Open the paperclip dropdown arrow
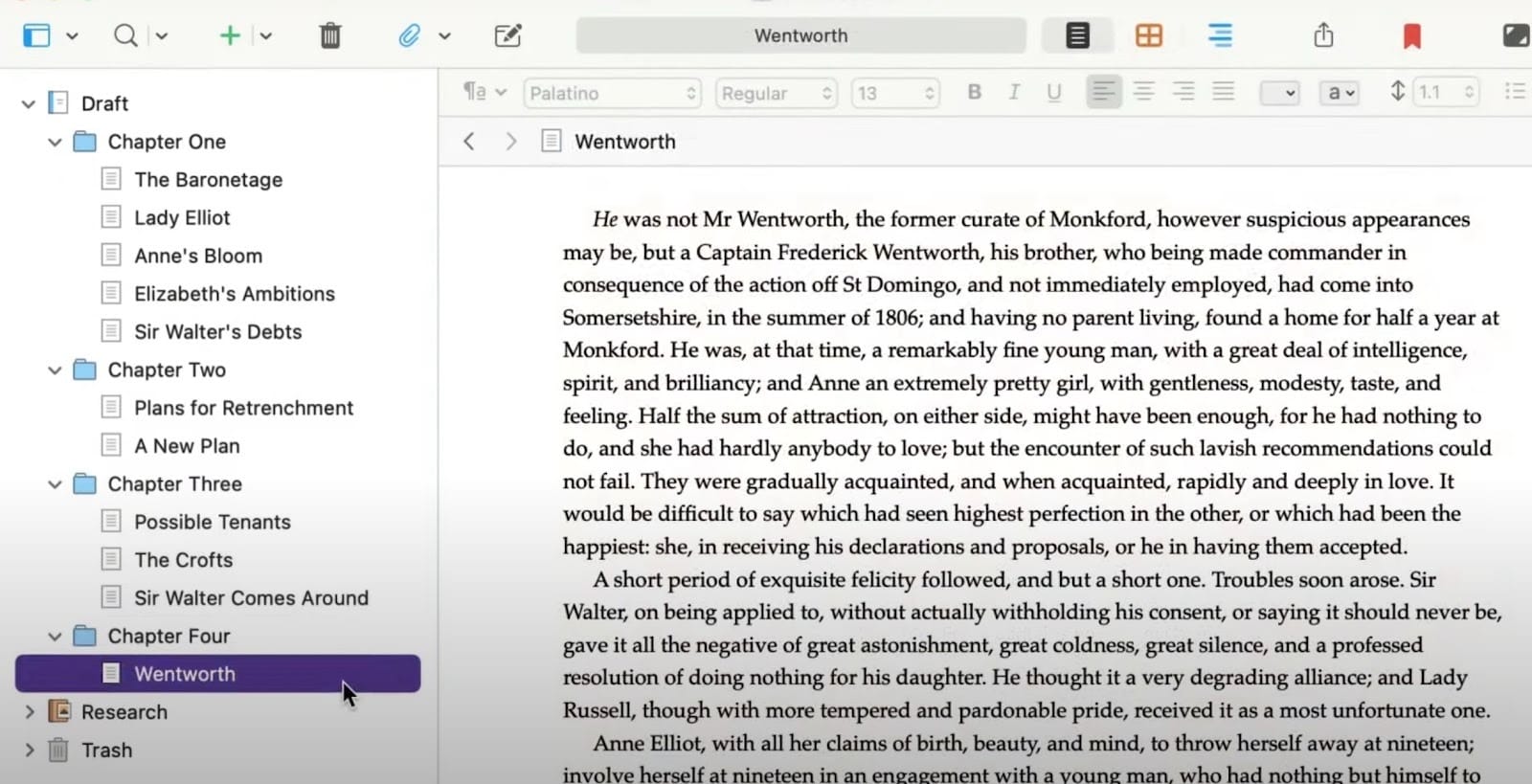The height and width of the screenshot is (784, 1532). point(444,36)
